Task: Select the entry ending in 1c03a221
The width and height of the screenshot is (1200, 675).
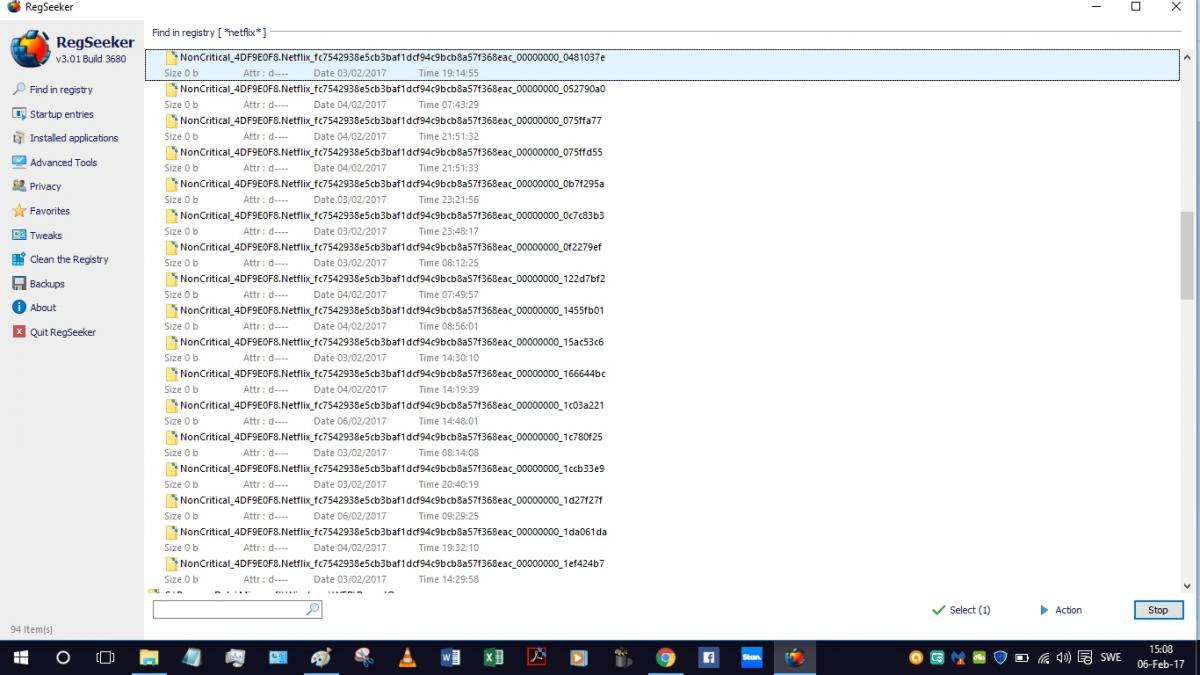Action: (x=663, y=413)
